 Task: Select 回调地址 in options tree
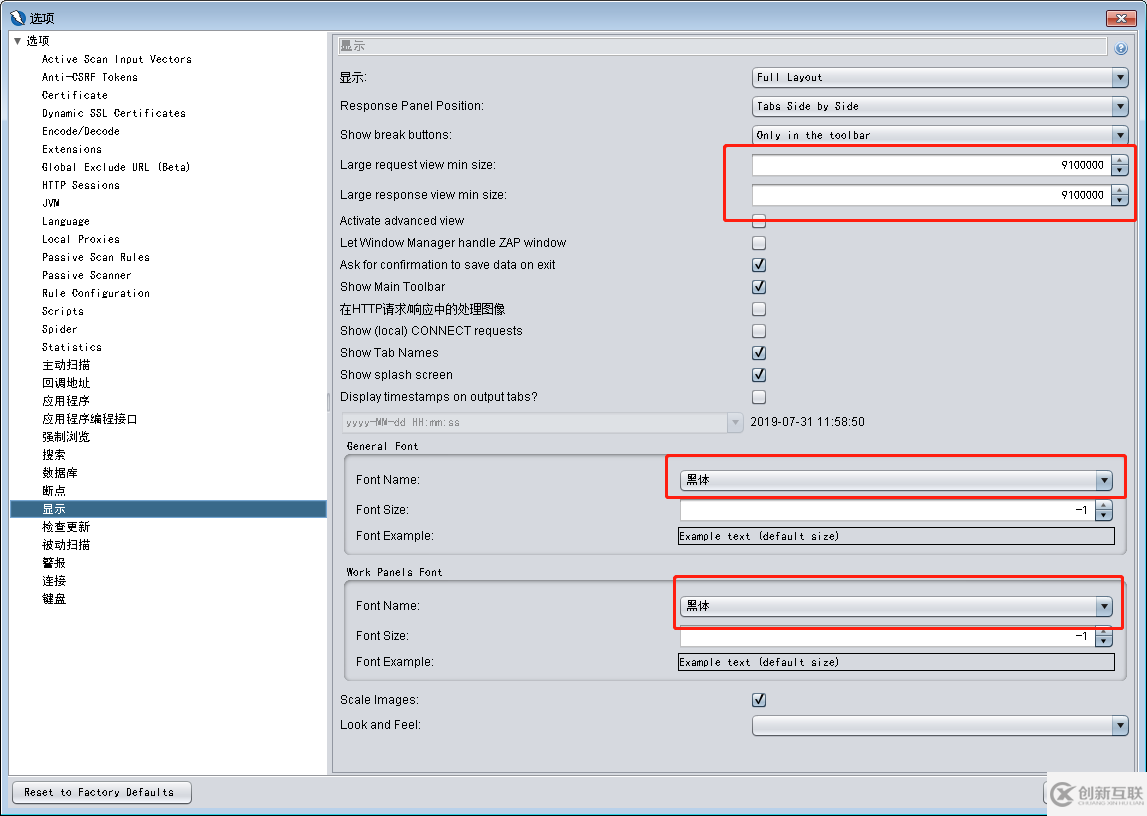point(66,383)
